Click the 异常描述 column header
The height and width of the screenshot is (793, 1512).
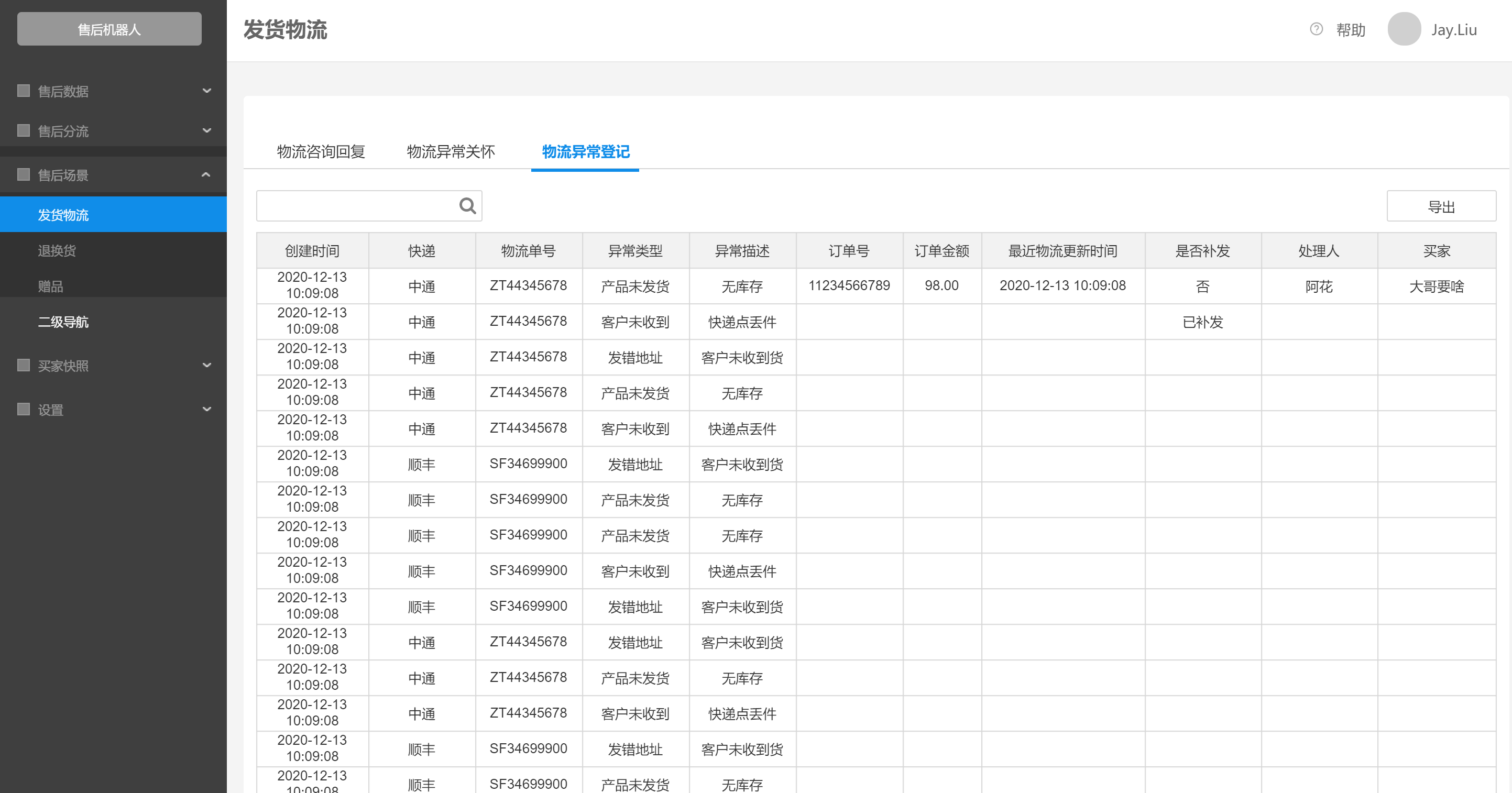point(742,251)
